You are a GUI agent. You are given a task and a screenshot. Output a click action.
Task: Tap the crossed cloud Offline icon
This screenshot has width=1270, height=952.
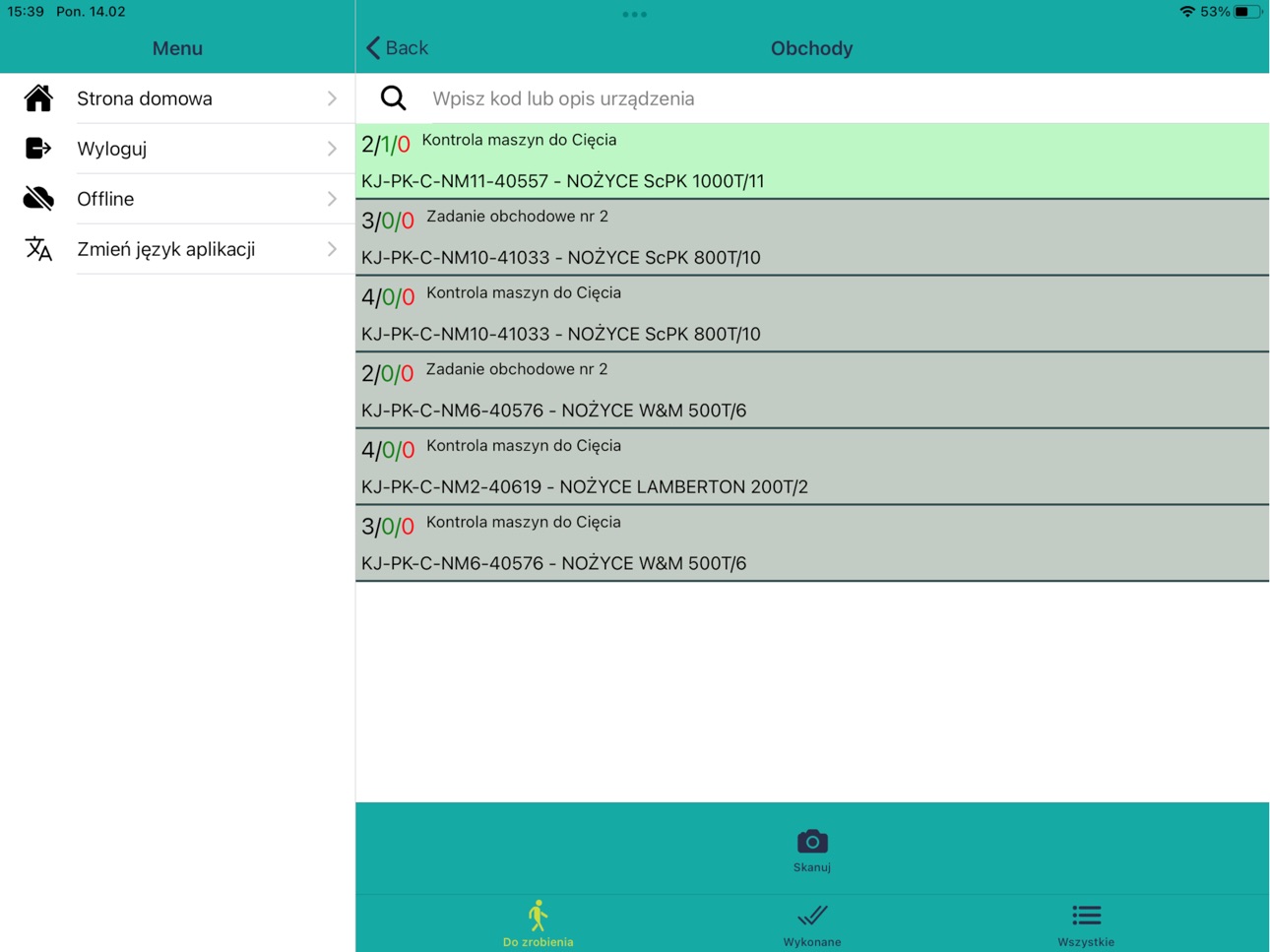click(38, 199)
